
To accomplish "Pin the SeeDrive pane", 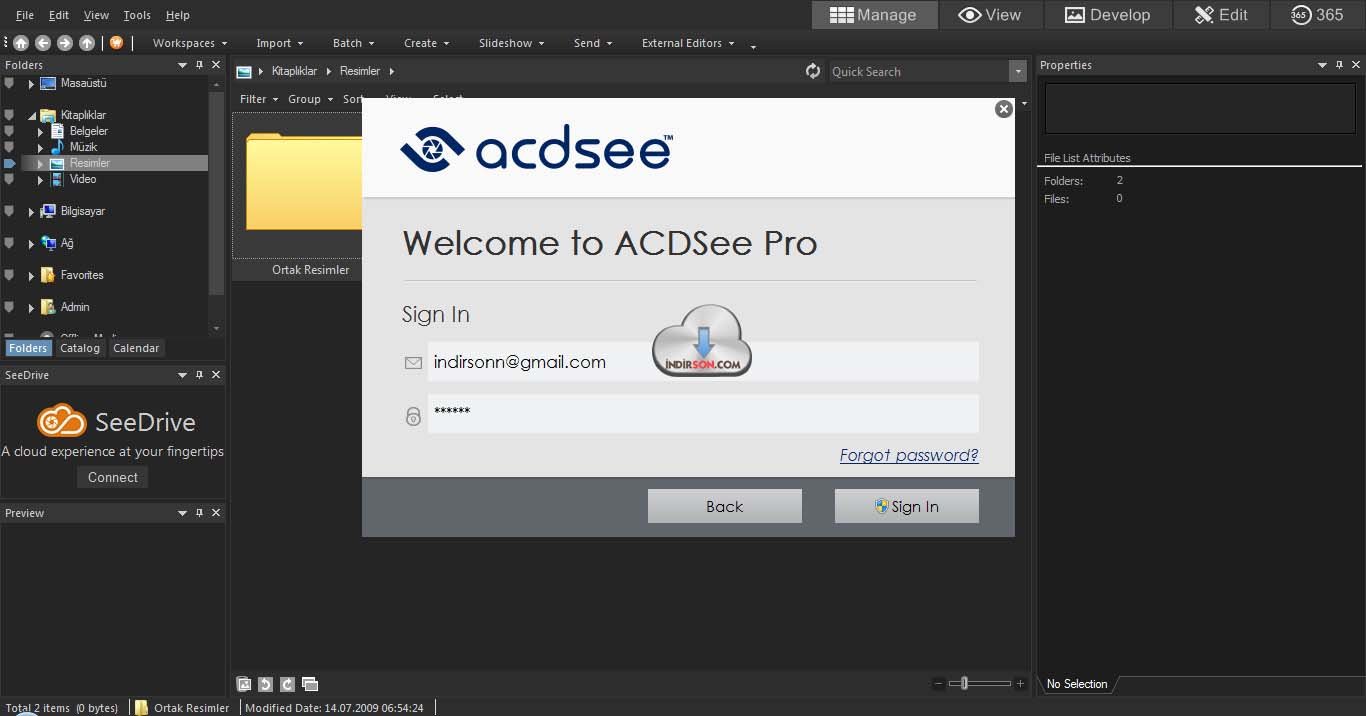I will 199,375.
